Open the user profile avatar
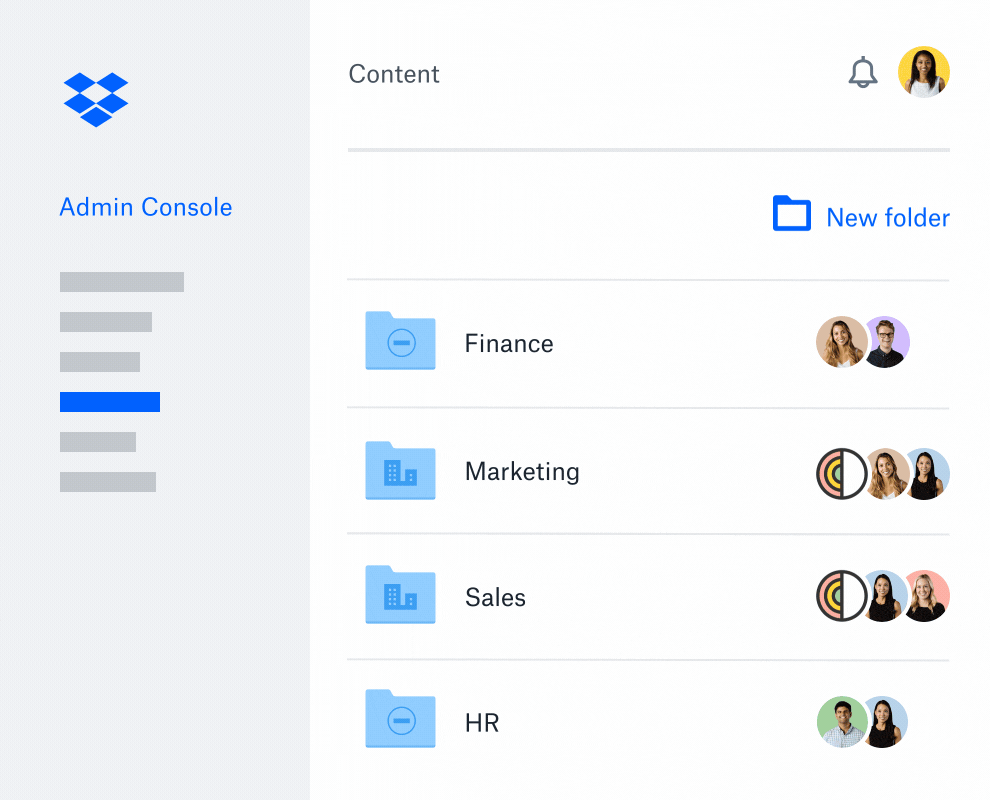Viewport: 990px width, 800px height. tap(923, 72)
